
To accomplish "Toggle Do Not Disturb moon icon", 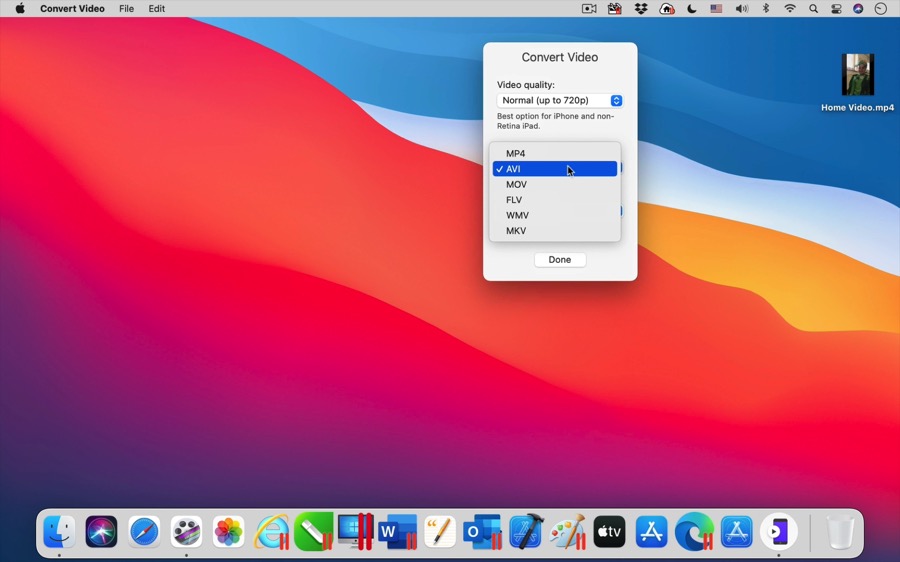I will coord(691,9).
